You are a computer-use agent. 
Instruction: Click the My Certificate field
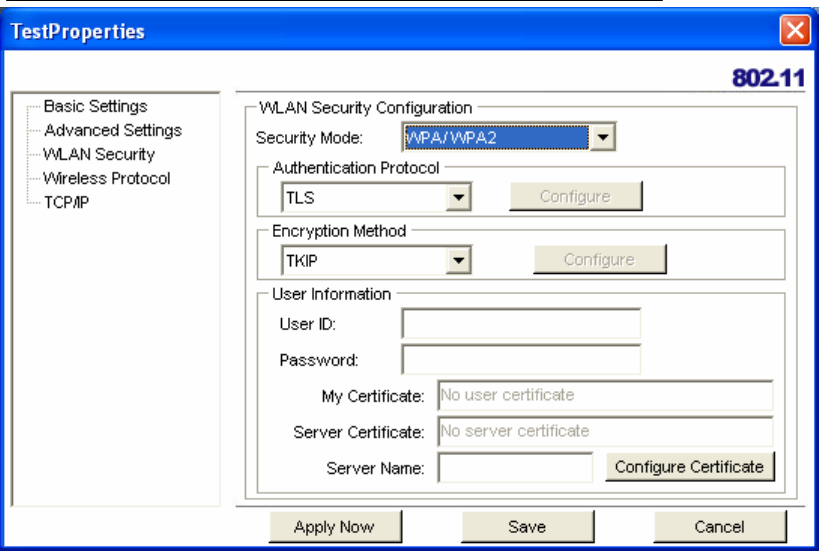coord(605,395)
